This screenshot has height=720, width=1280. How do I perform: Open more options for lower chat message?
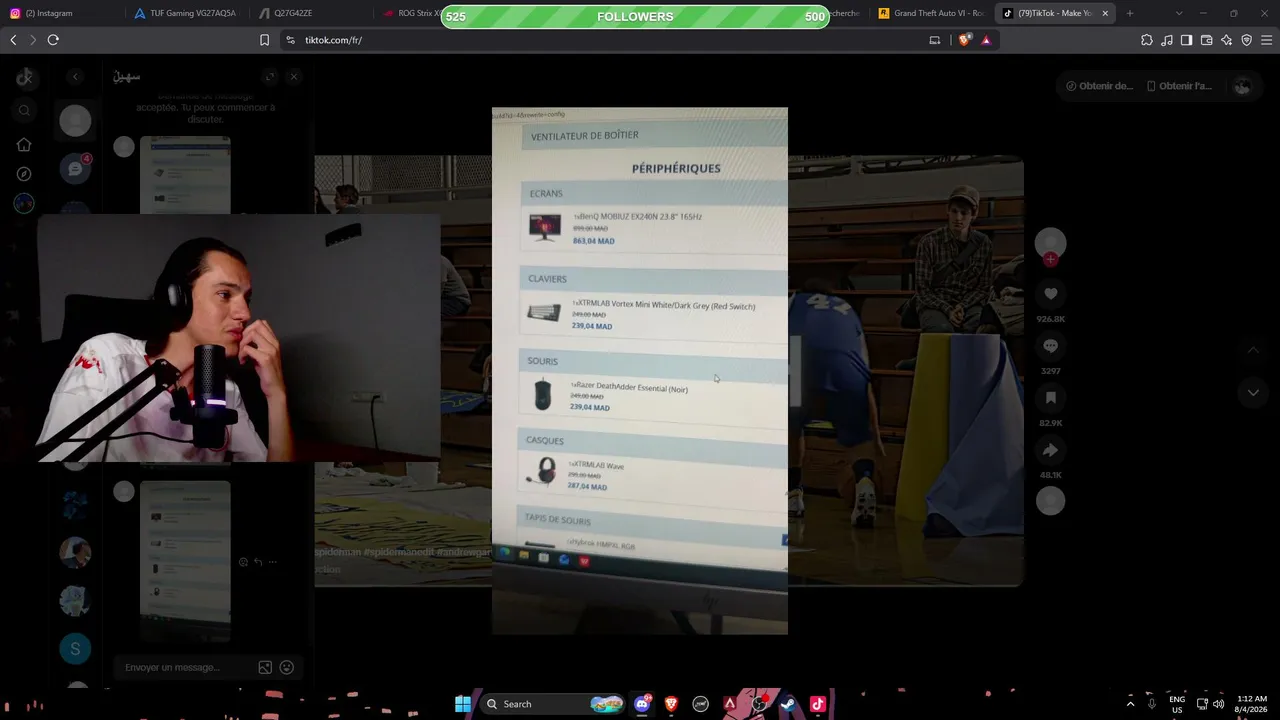[x=273, y=562]
